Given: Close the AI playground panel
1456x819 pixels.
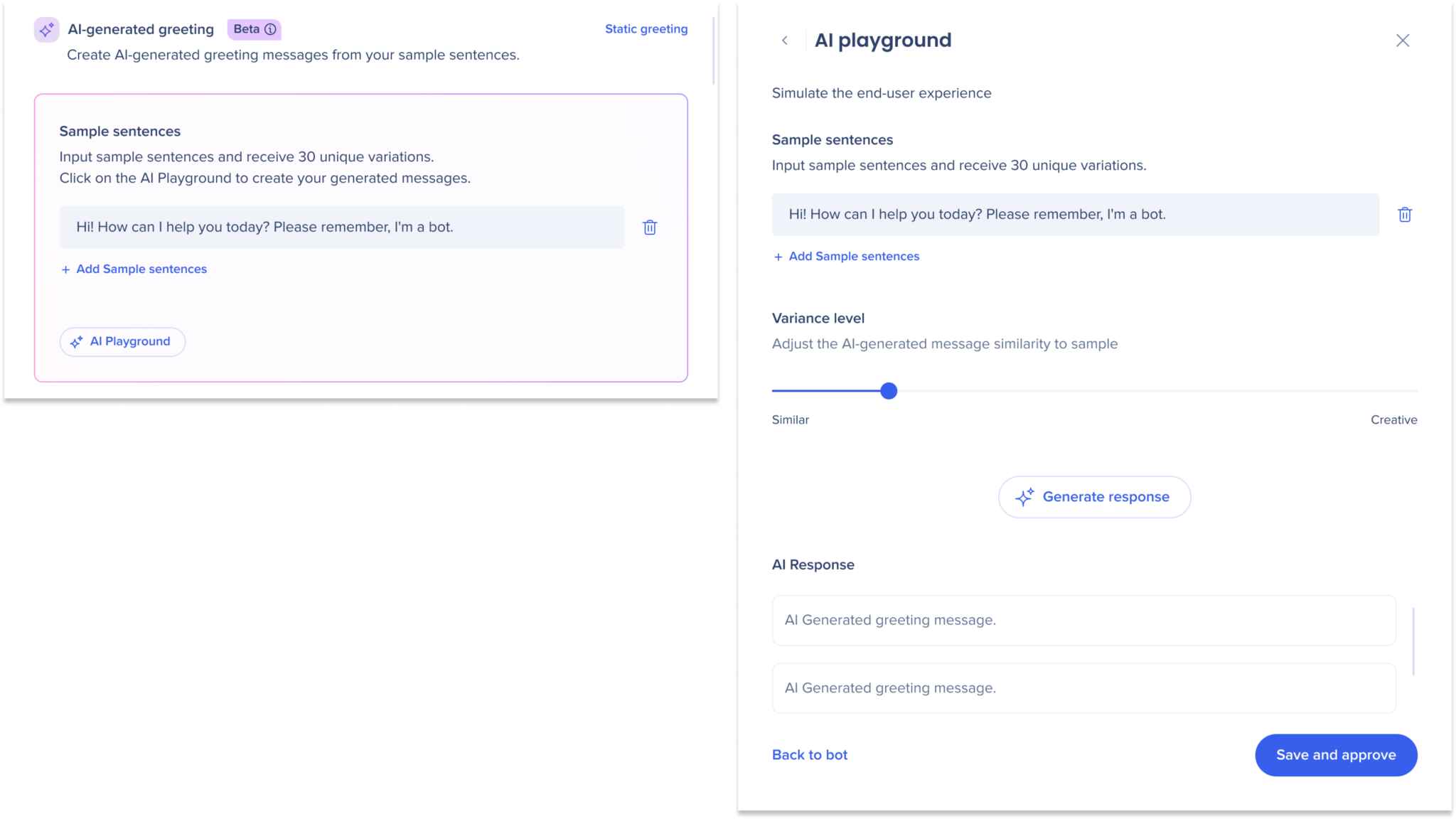Looking at the screenshot, I should click(1402, 40).
